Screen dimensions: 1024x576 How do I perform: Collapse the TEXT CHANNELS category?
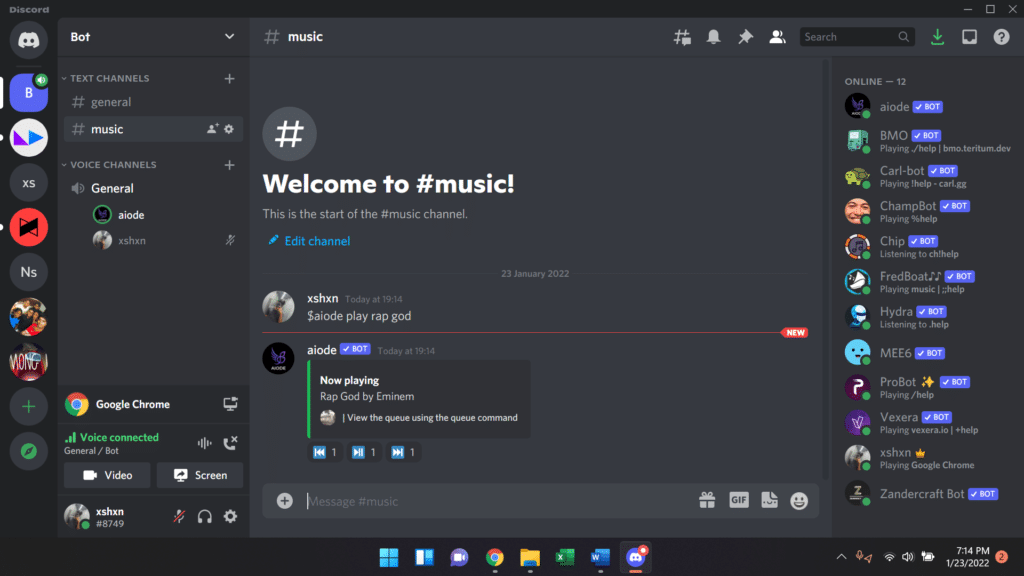pos(104,78)
